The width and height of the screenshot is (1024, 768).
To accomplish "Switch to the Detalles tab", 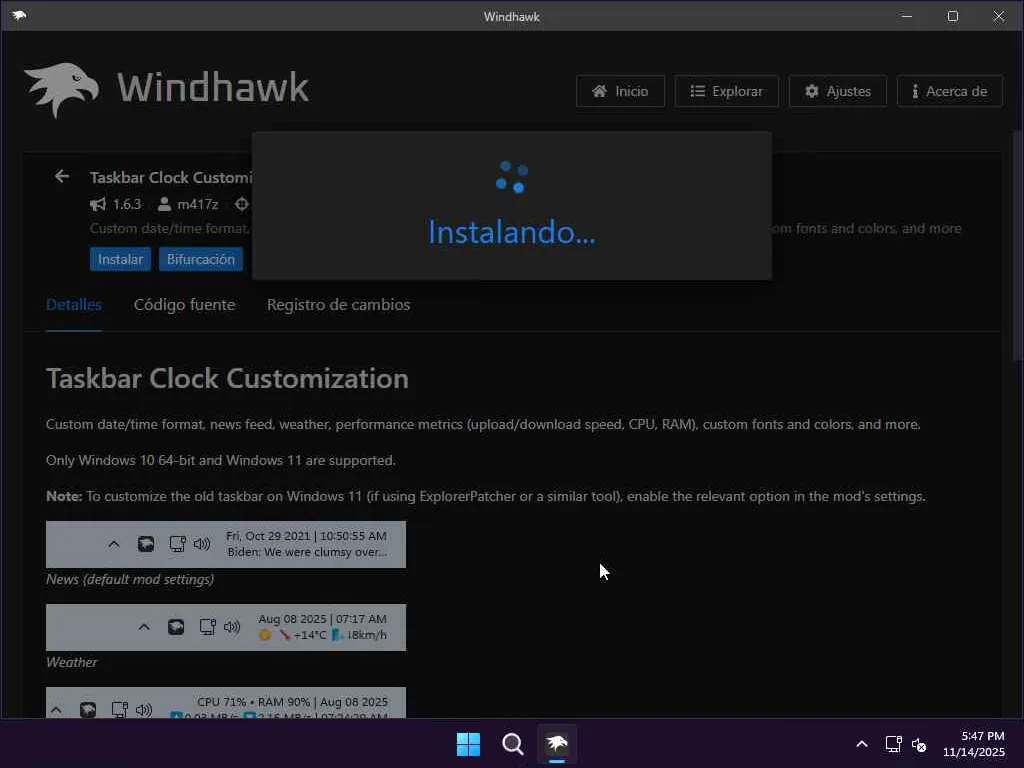I will [74, 305].
